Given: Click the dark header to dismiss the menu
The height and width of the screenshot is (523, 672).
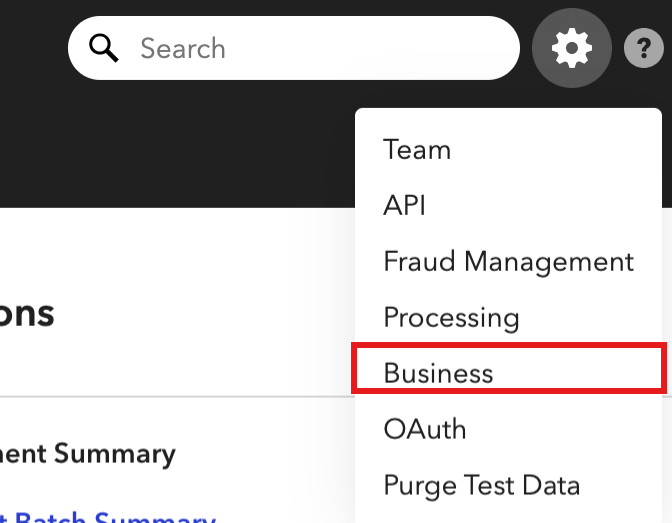Looking at the screenshot, I should click(171, 150).
